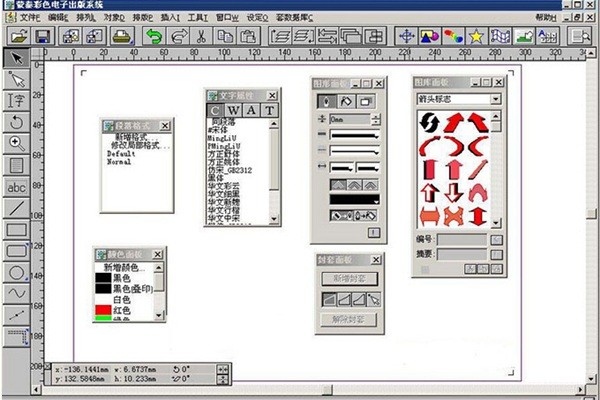This screenshot has height=400, width=600.
Task: Click the 新增封套 button
Action: [350, 278]
